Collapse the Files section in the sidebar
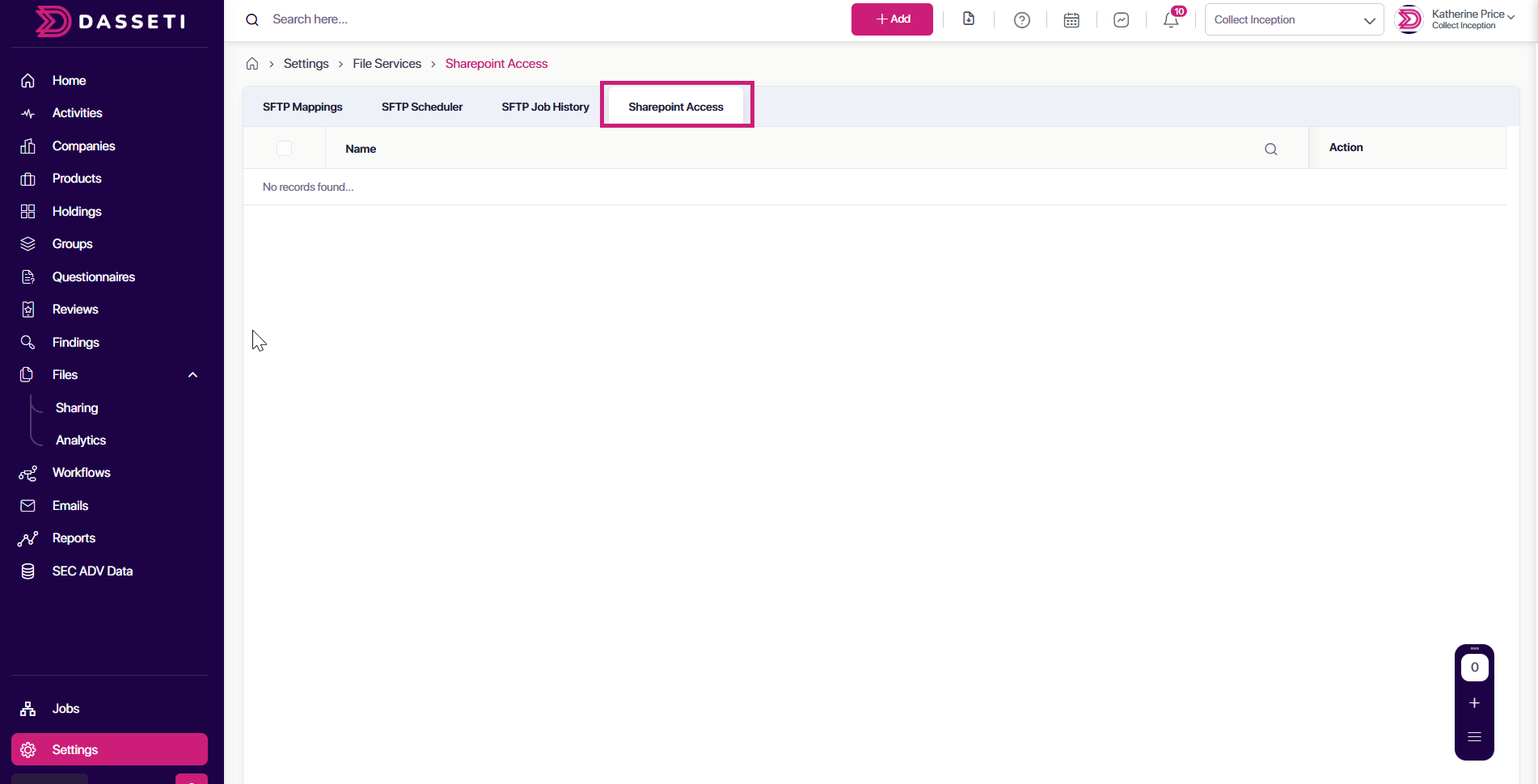1538x784 pixels. 192,375
